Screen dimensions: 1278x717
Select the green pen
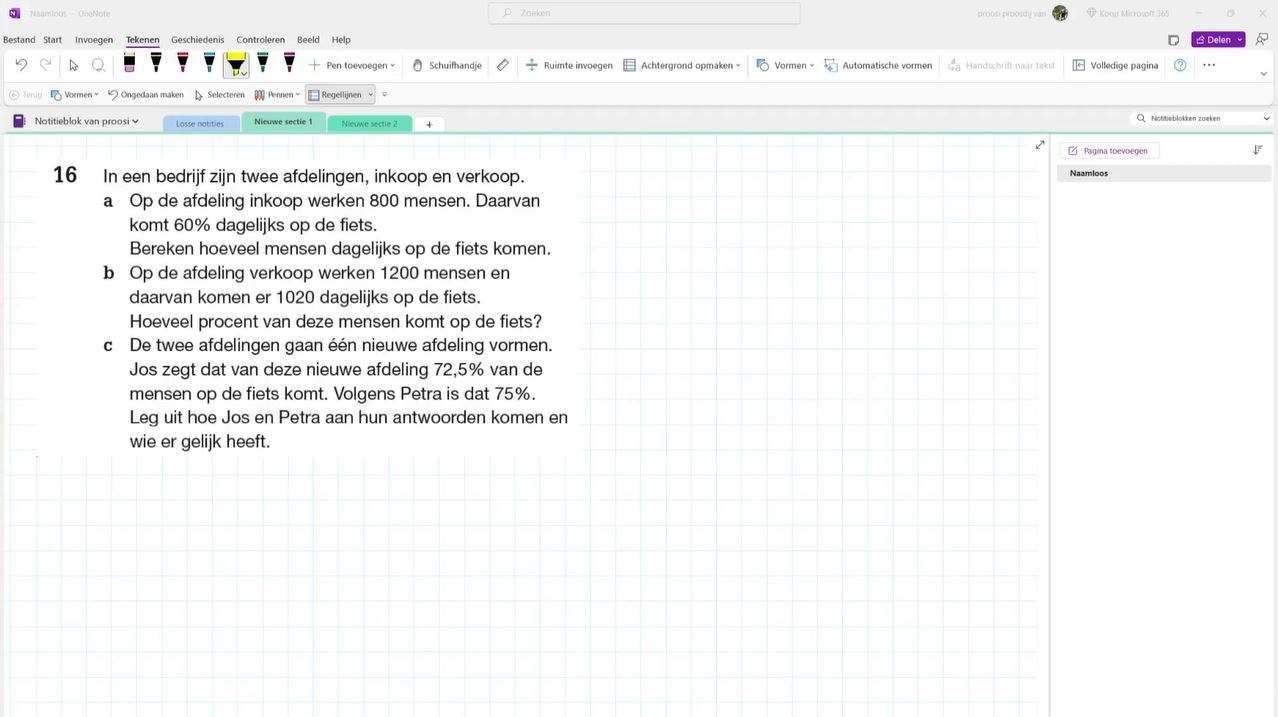click(x=263, y=64)
